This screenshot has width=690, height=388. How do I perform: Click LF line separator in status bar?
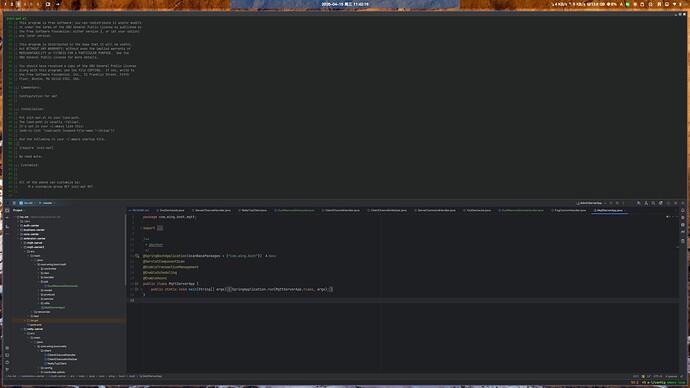tap(649, 377)
